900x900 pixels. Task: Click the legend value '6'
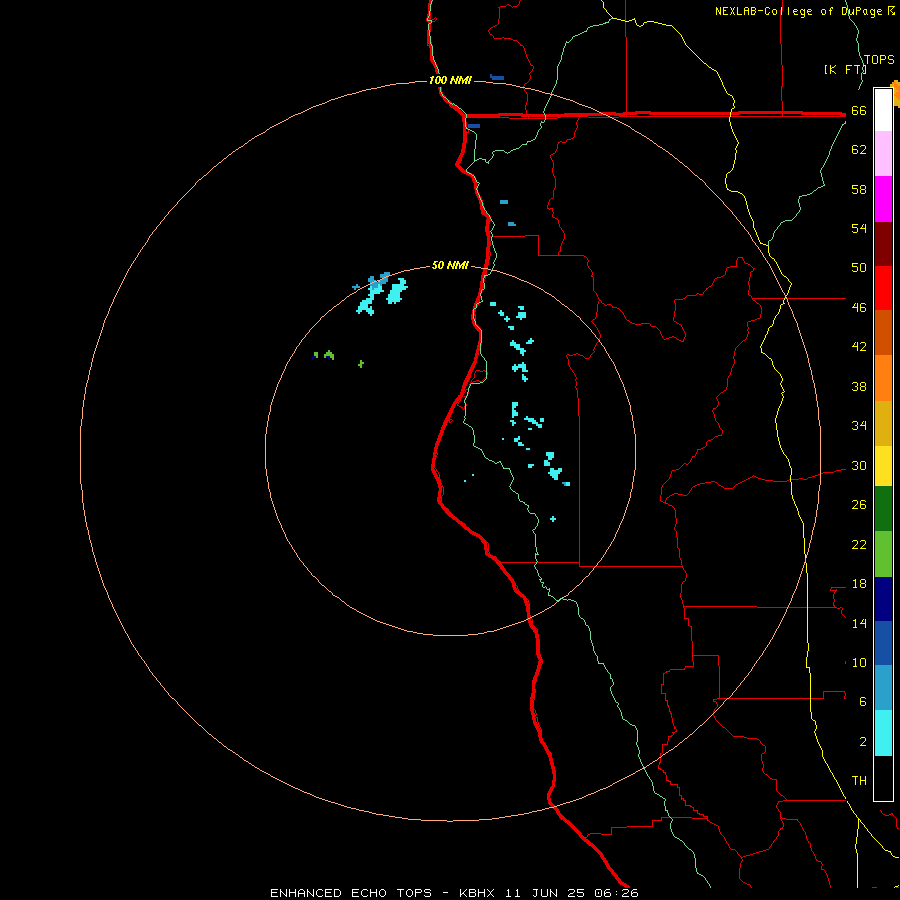tap(863, 702)
